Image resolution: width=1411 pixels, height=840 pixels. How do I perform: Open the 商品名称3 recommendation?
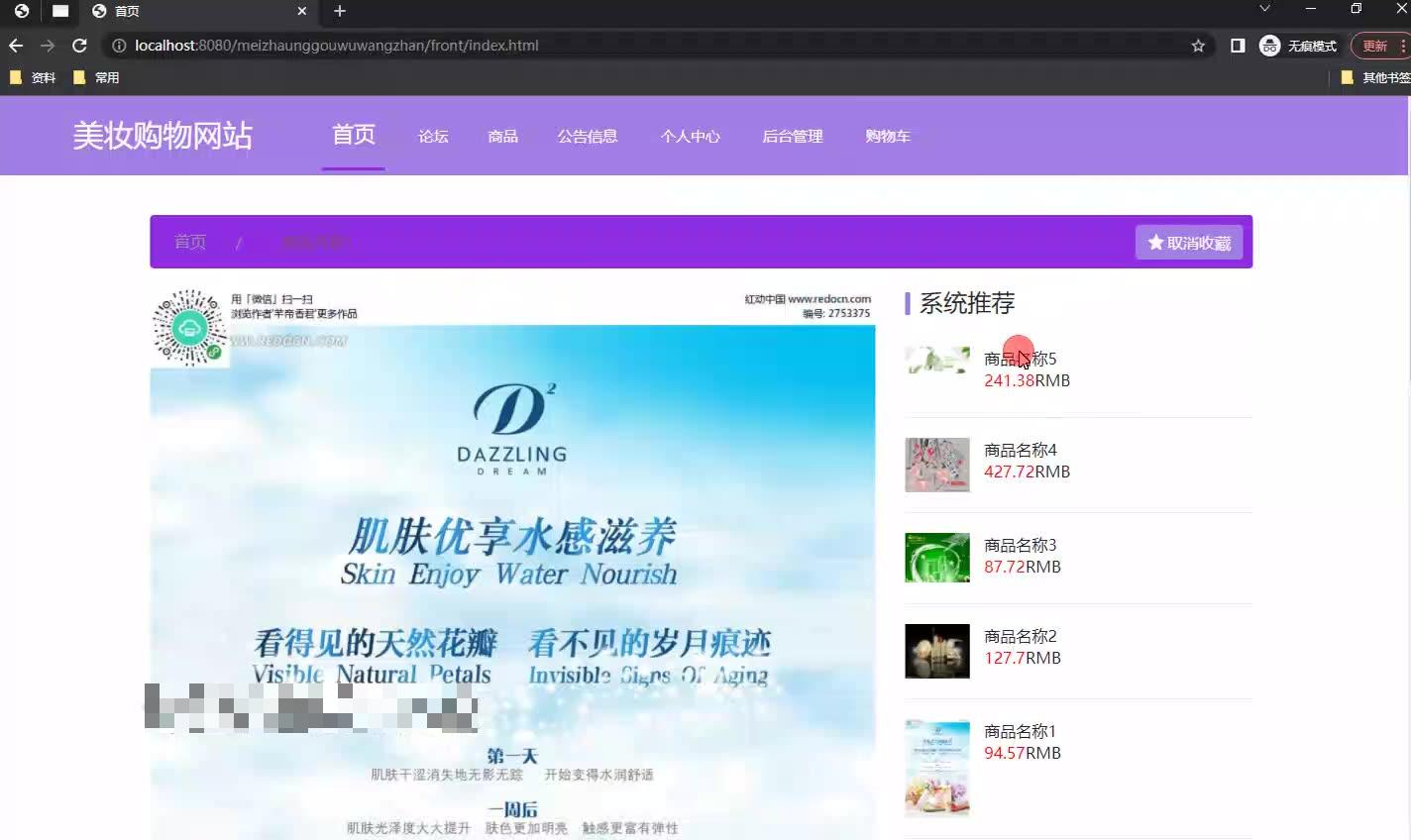coord(1021,545)
